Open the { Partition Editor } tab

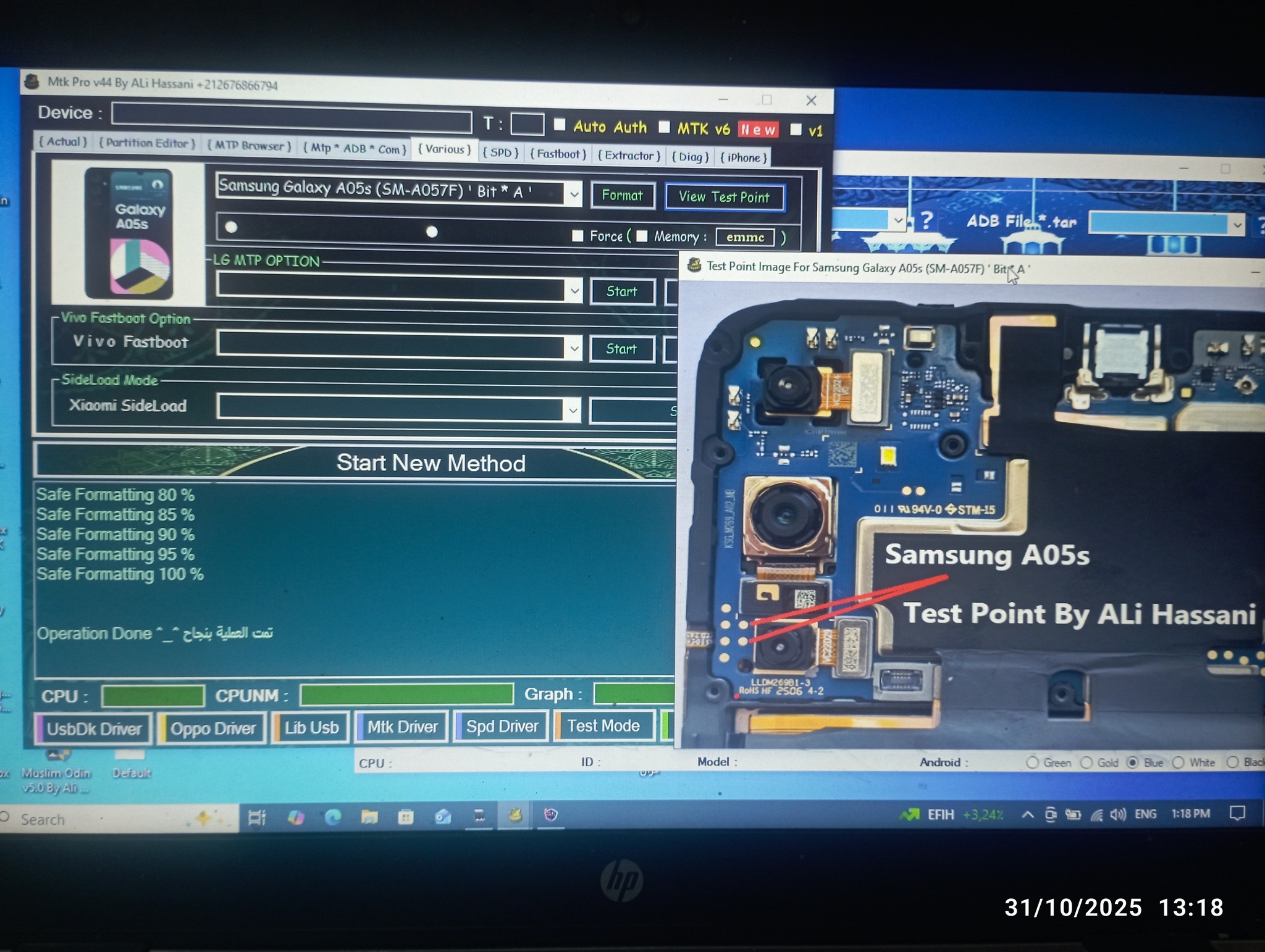click(x=147, y=143)
